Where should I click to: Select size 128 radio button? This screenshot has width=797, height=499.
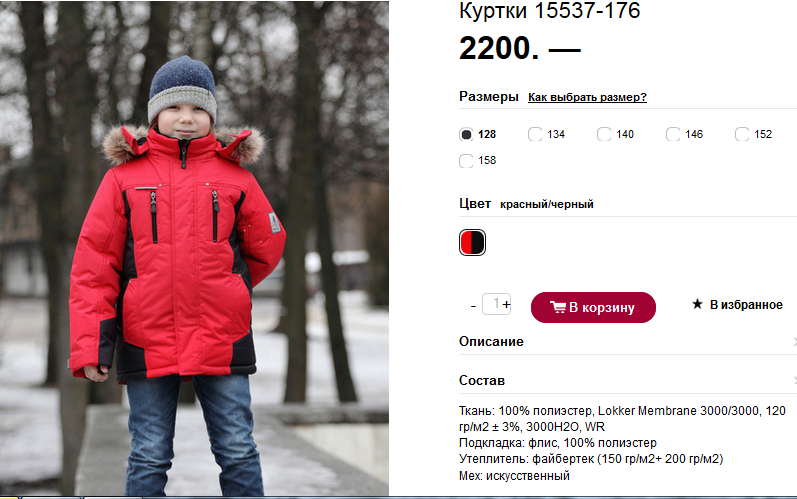point(466,134)
